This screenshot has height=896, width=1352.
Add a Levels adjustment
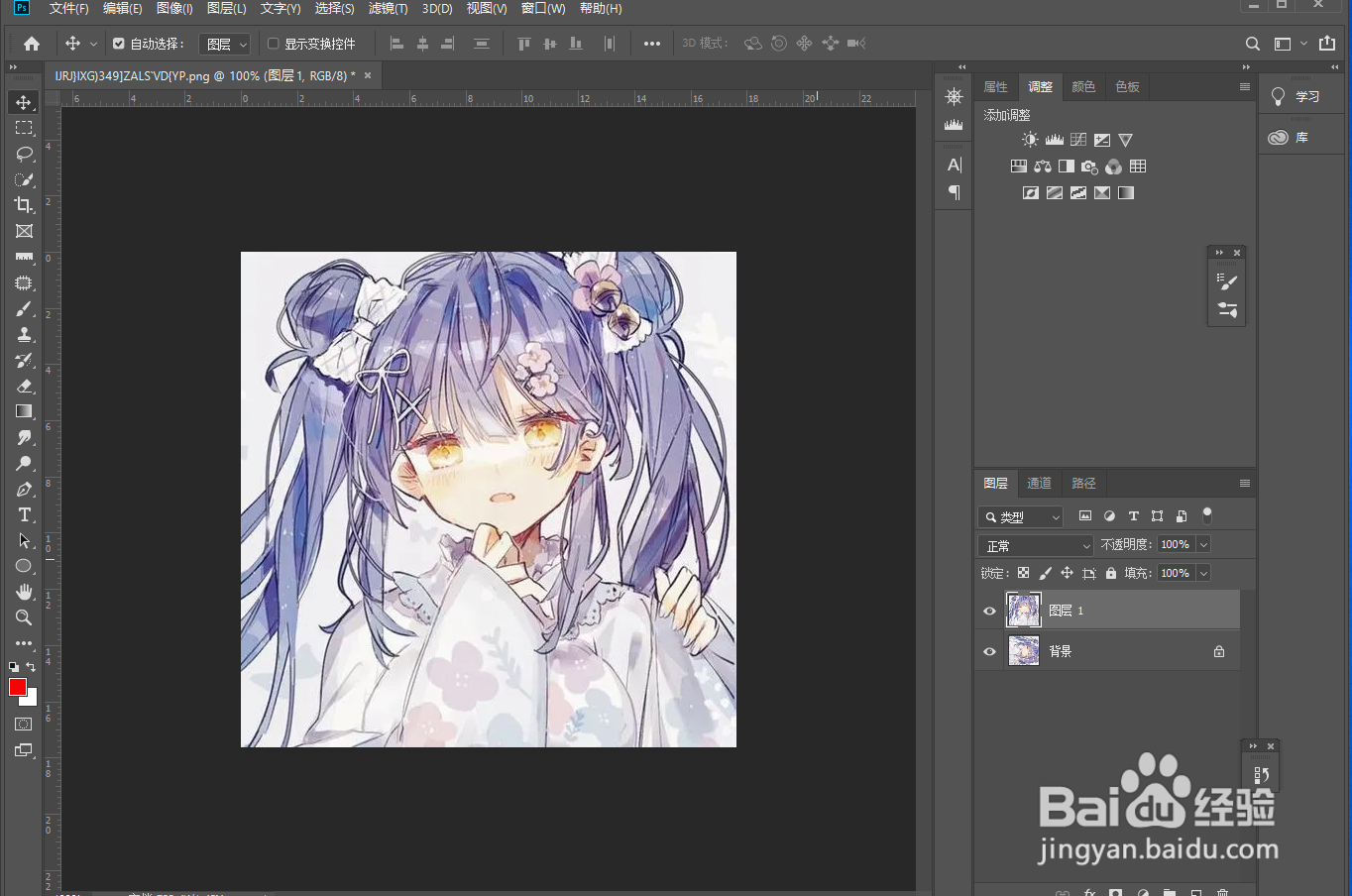[x=1054, y=140]
